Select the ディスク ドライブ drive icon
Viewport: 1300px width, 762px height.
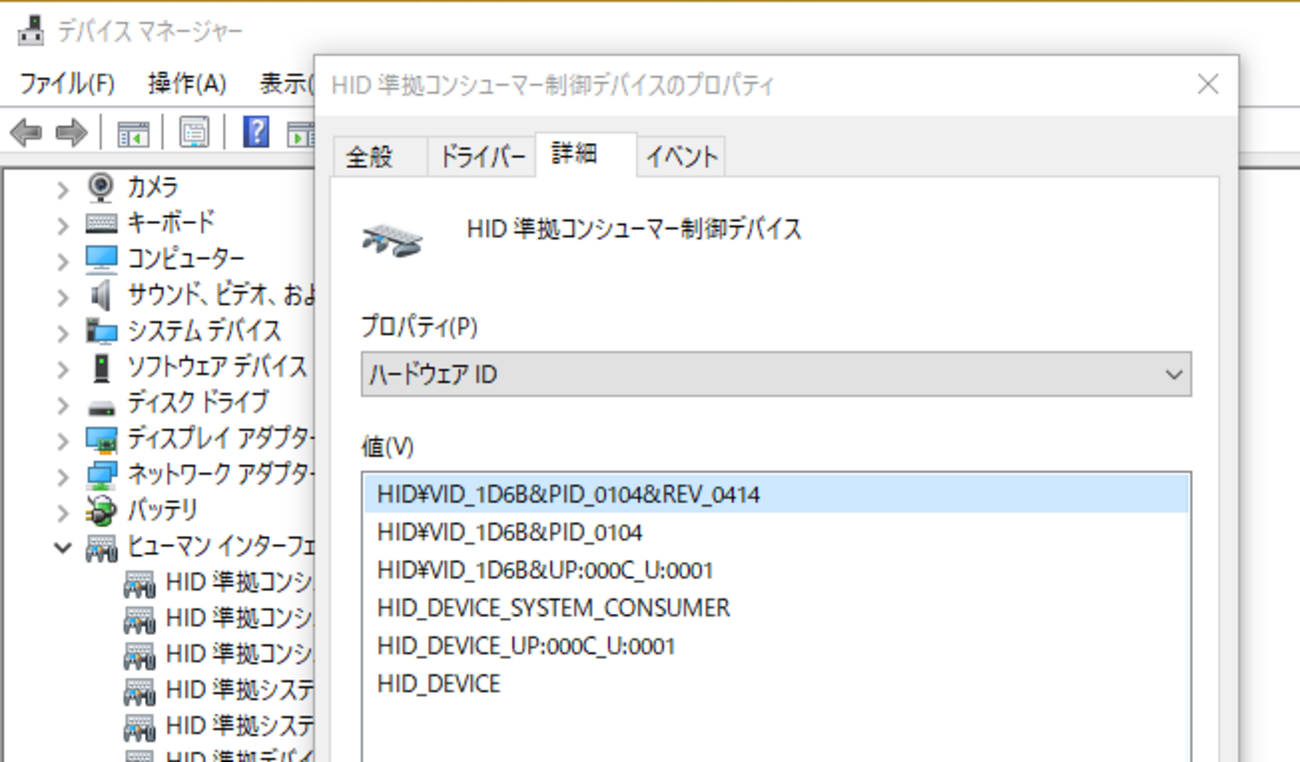coord(101,406)
